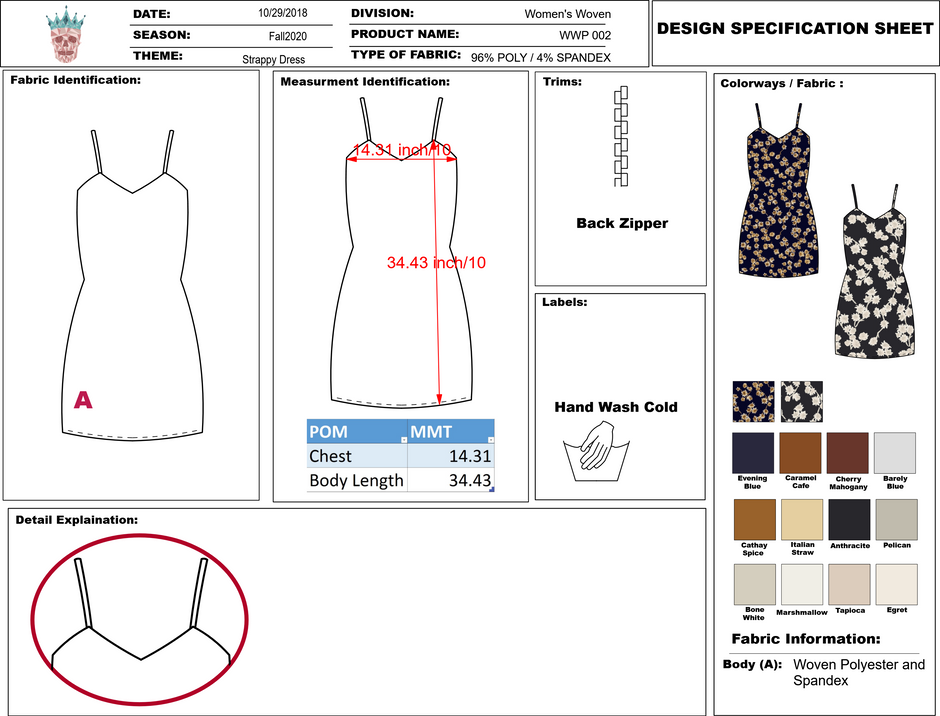Select the Evening Blue color swatch
This screenshot has height=716, width=940.
(x=753, y=453)
